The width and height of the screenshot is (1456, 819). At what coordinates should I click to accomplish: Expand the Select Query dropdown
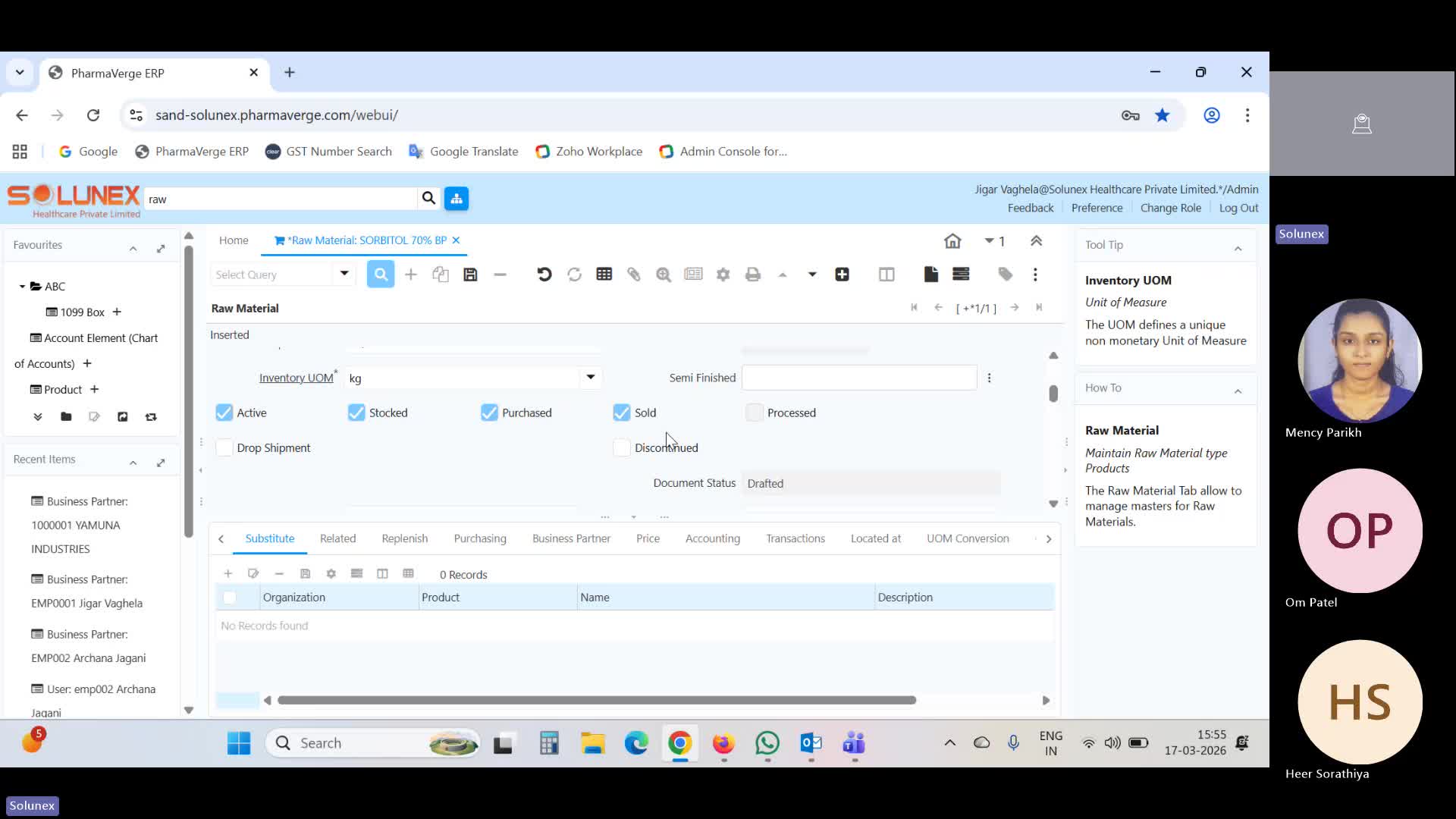coord(344,274)
